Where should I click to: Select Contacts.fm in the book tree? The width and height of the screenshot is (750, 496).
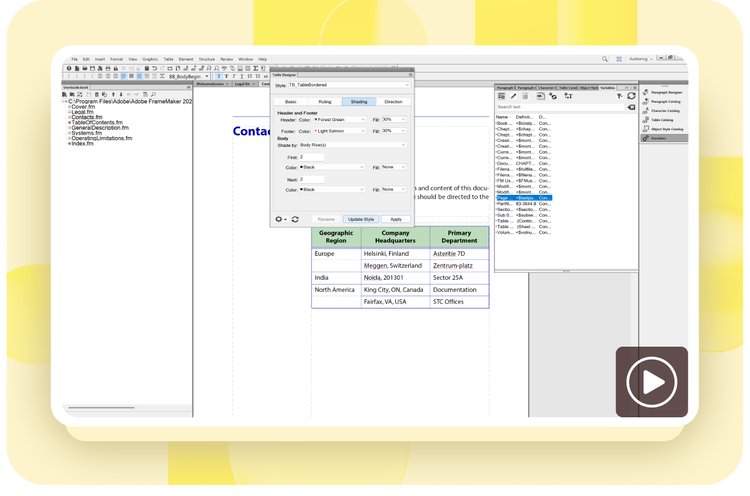(87, 117)
